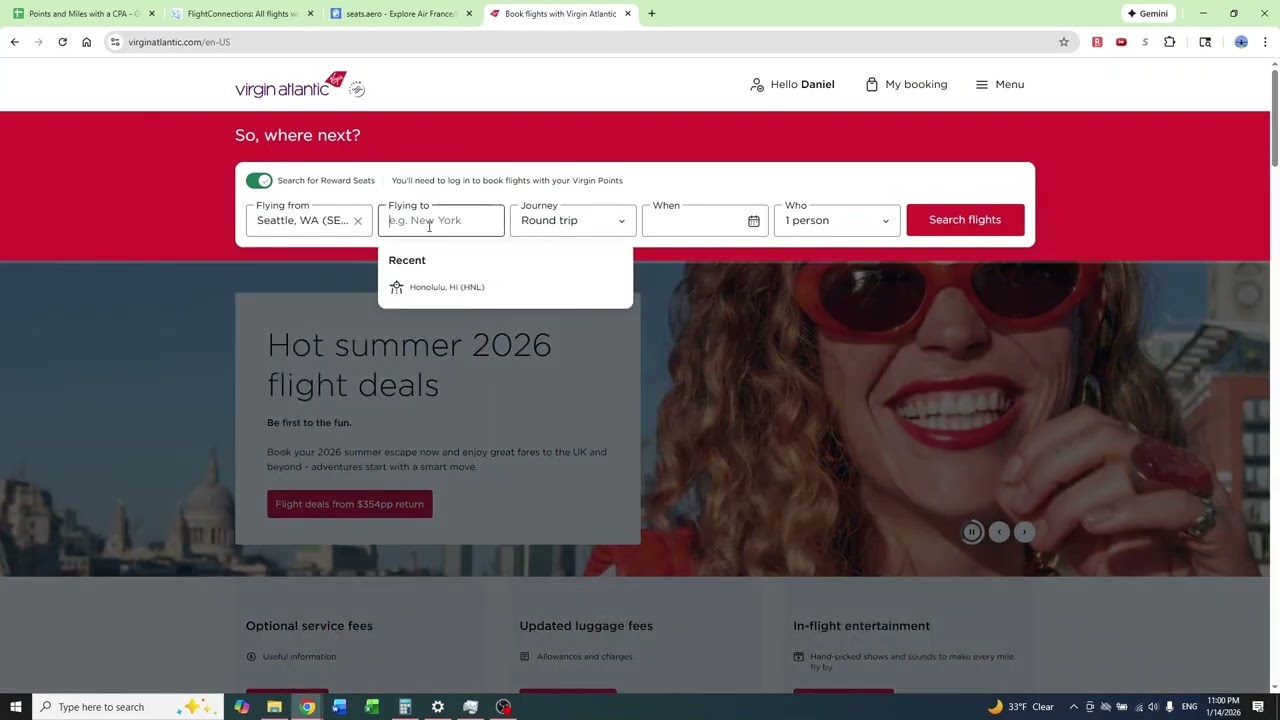This screenshot has height=720, width=1280.
Task: Open Excel from the taskbar
Action: pos(372,707)
